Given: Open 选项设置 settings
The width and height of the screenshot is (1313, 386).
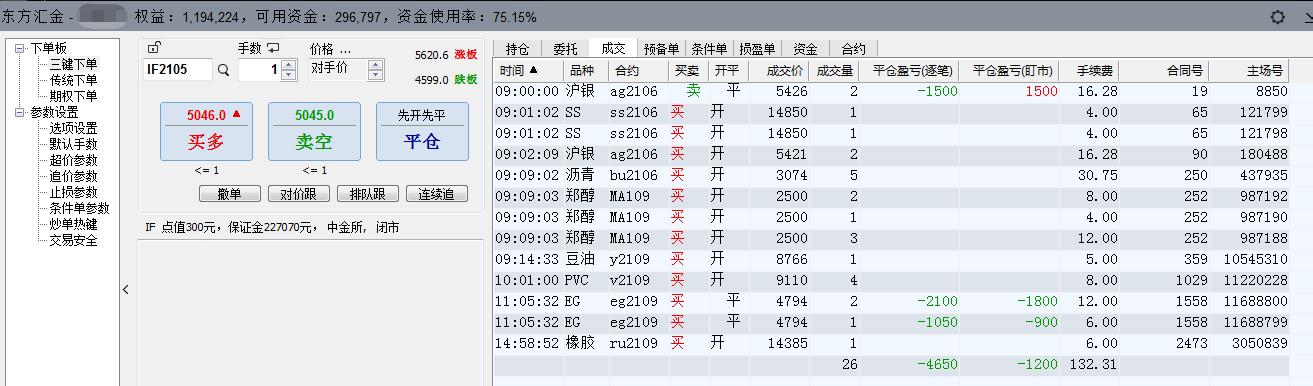Looking at the screenshot, I should coord(73,128).
